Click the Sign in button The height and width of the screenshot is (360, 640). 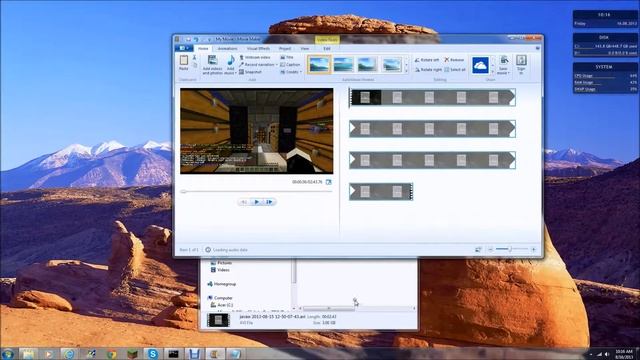521,64
